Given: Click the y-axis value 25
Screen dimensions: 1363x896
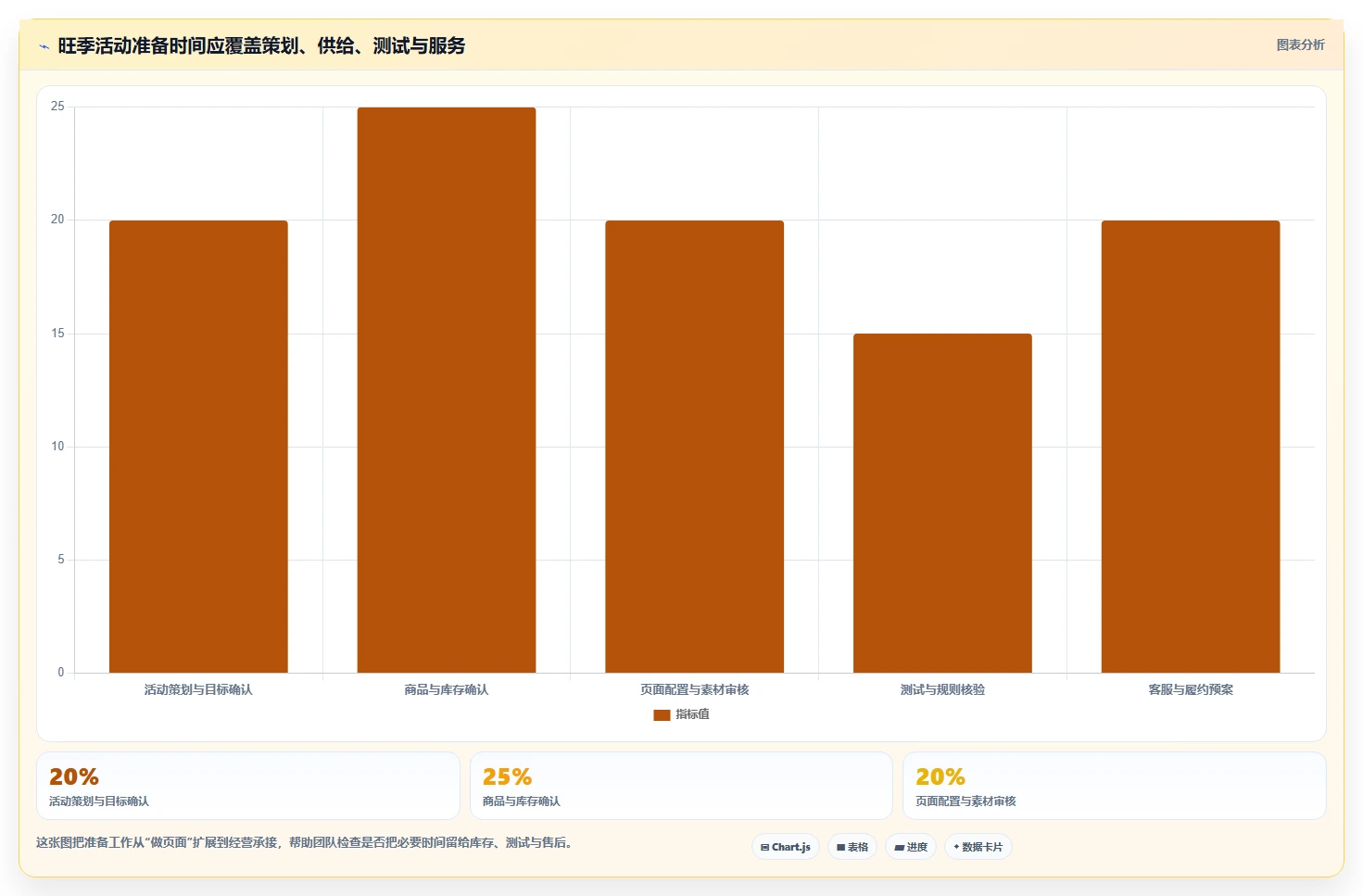Looking at the screenshot, I should coord(57,107).
